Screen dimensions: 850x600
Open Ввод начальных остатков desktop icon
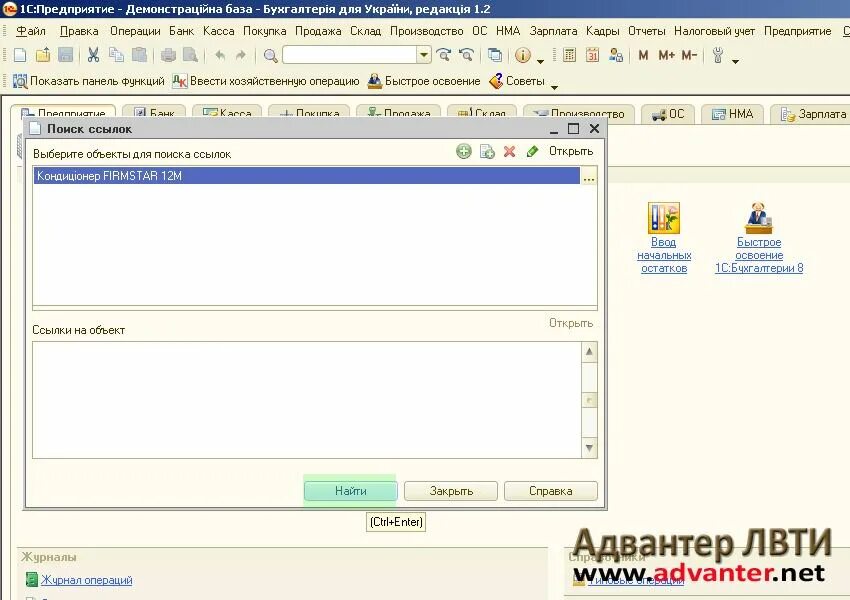(x=662, y=218)
